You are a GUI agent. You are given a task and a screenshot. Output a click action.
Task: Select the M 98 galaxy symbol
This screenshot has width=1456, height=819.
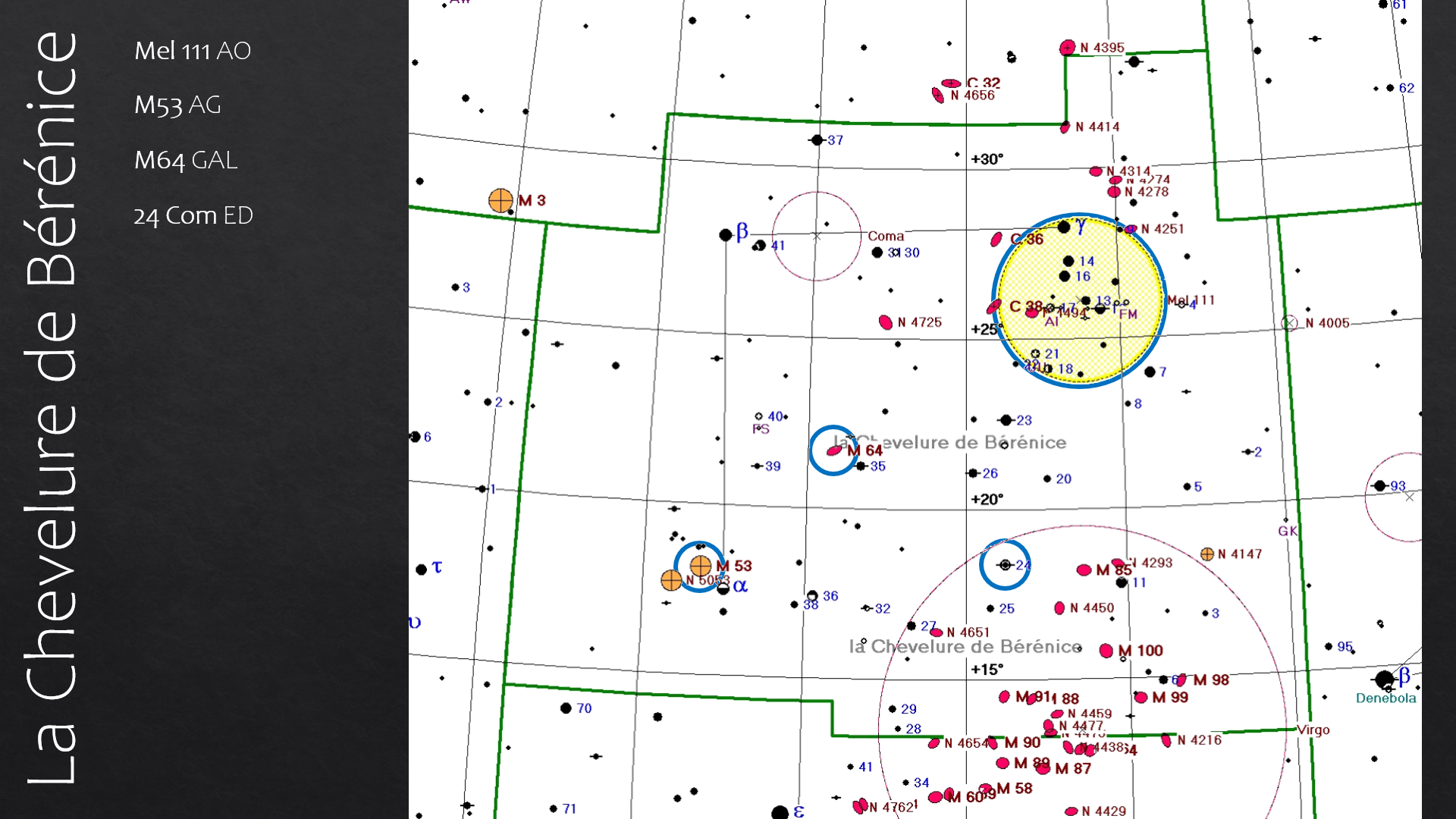tap(1181, 680)
